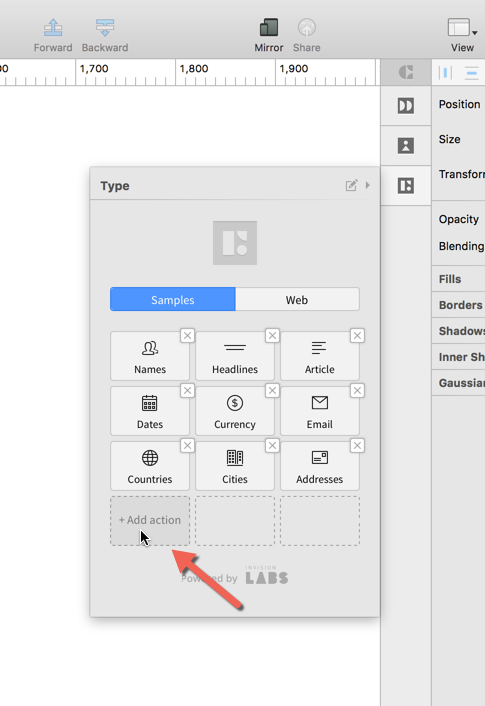Expand the Fills section
The width and height of the screenshot is (485, 706).
(458, 279)
